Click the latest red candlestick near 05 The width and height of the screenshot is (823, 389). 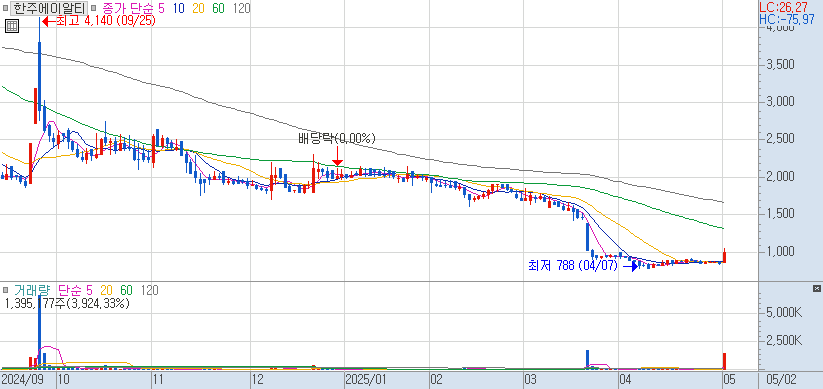(725, 256)
